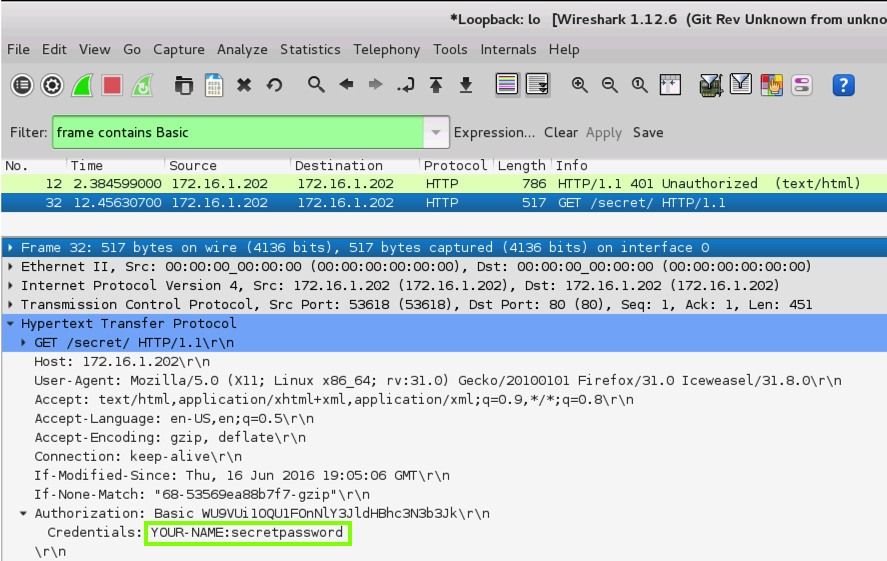This screenshot has height=561, width=887.
Task: Expand the GET /secret/ request line
Action: click(23, 343)
